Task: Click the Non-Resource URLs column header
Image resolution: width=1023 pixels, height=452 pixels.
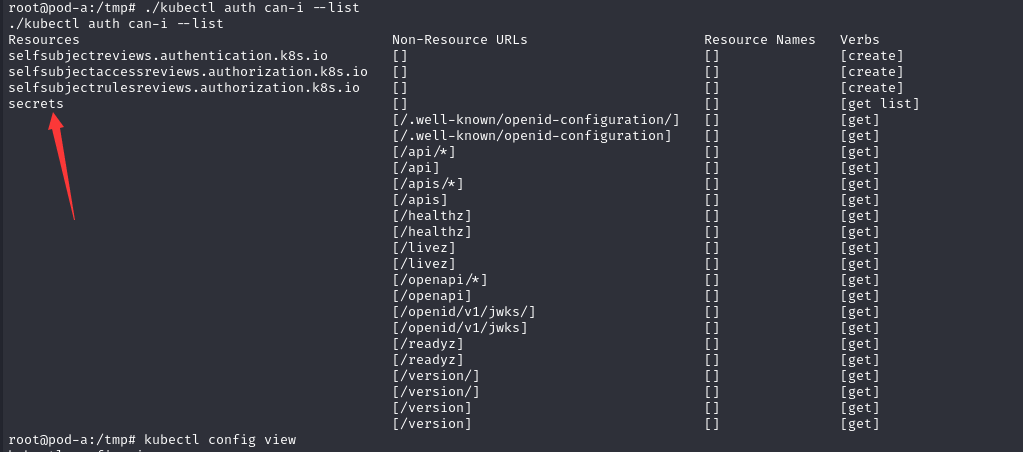Action: 459,40
